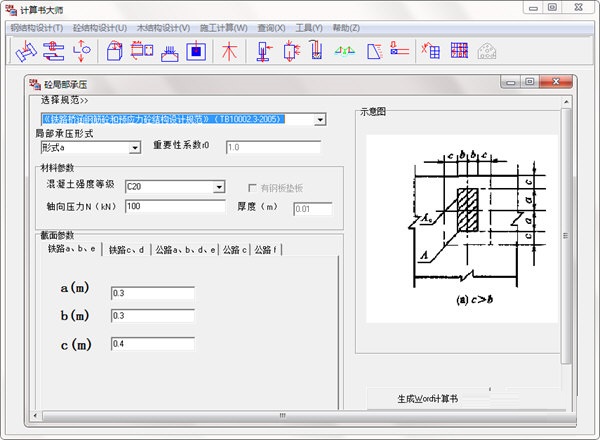
Task: Expand the 局部承压形式 dropdown showing 形式a
Action: pyautogui.click(x=135, y=148)
